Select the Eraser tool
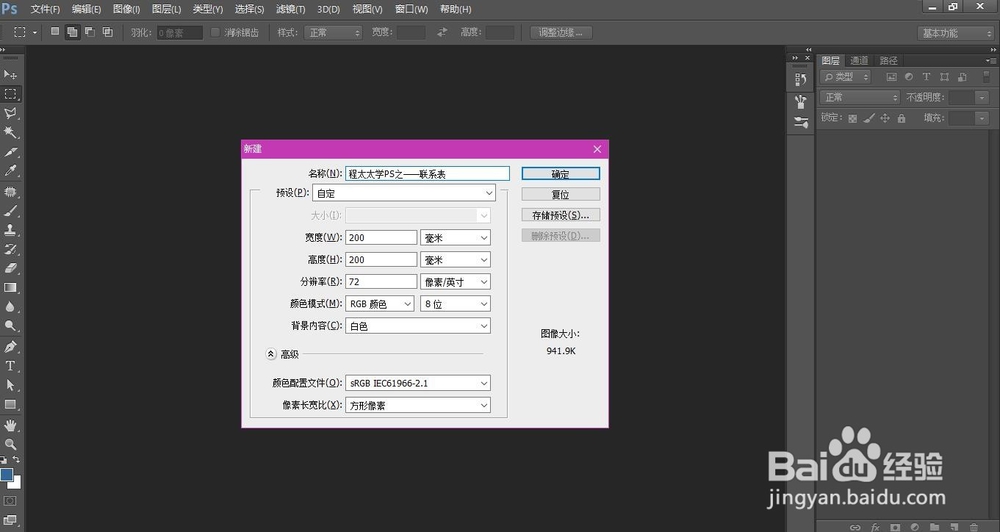Screen dimensions: 1000x532 [10, 268]
